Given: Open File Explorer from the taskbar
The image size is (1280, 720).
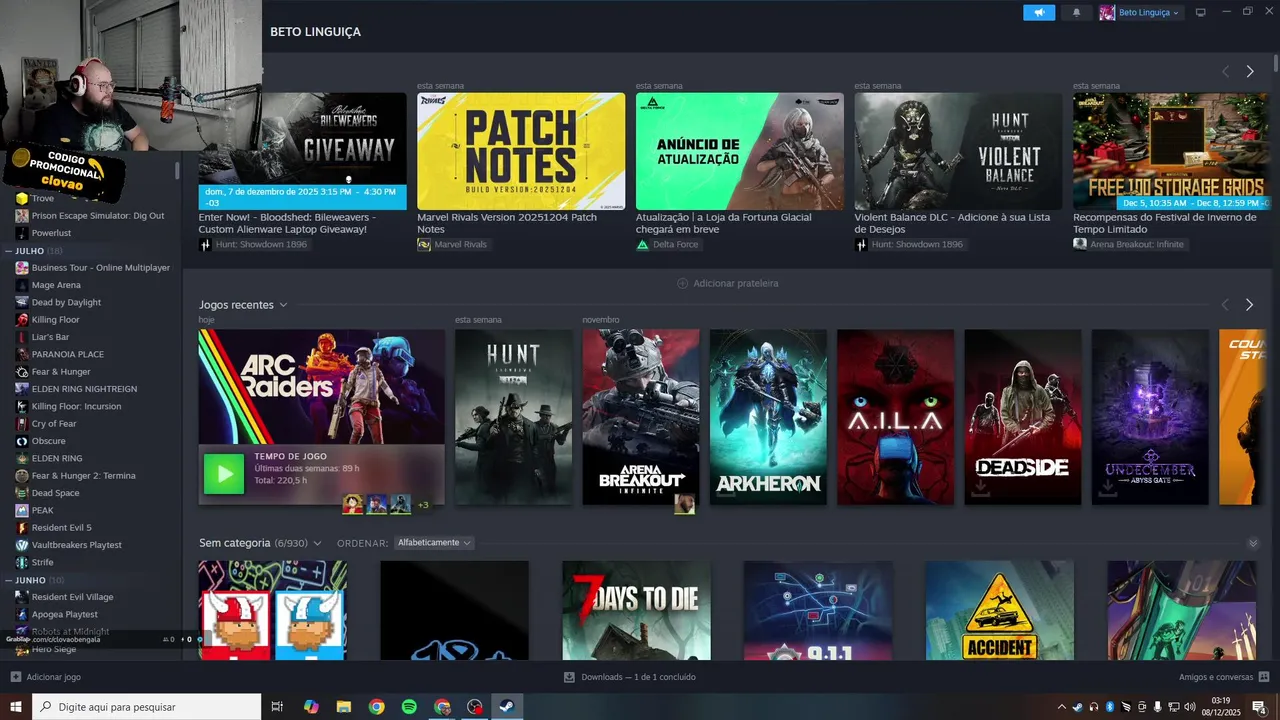Looking at the screenshot, I should pos(343,707).
